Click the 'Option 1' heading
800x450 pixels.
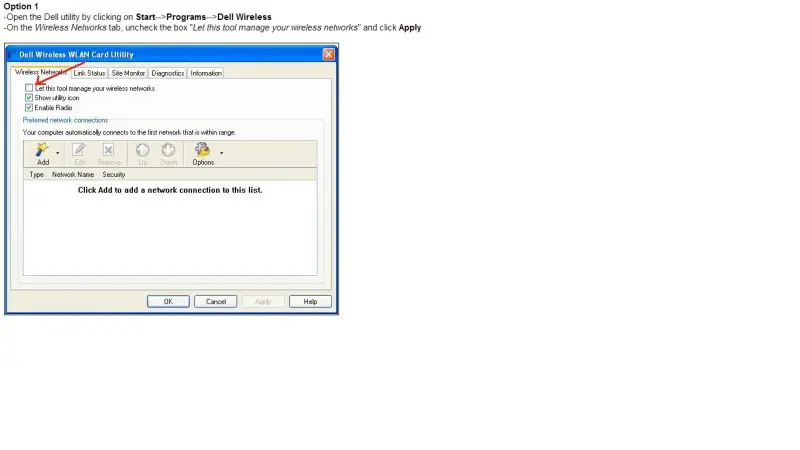[21, 6]
